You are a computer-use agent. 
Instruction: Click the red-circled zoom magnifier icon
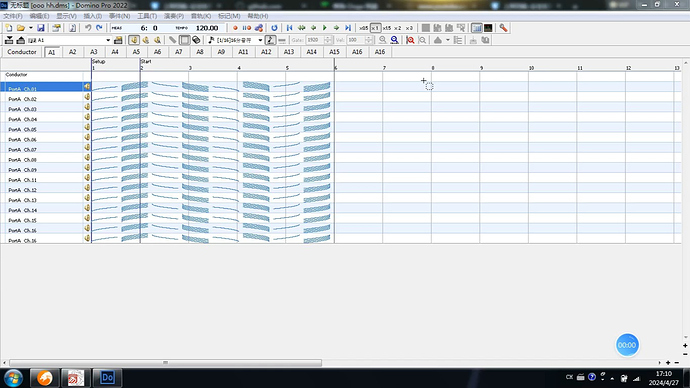click(410, 40)
